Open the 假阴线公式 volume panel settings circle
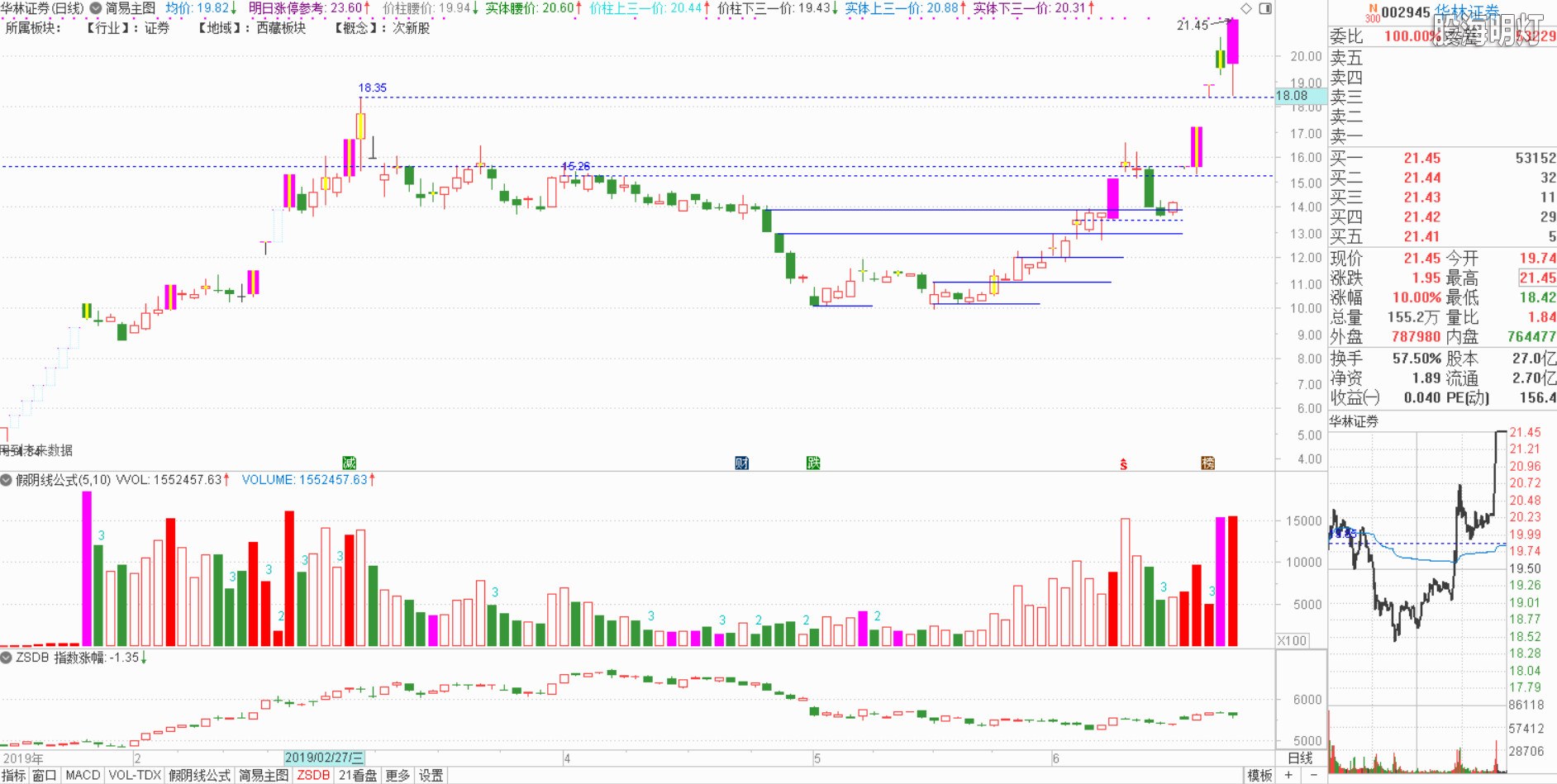This screenshot has height=784, width=1557. coord(7,480)
